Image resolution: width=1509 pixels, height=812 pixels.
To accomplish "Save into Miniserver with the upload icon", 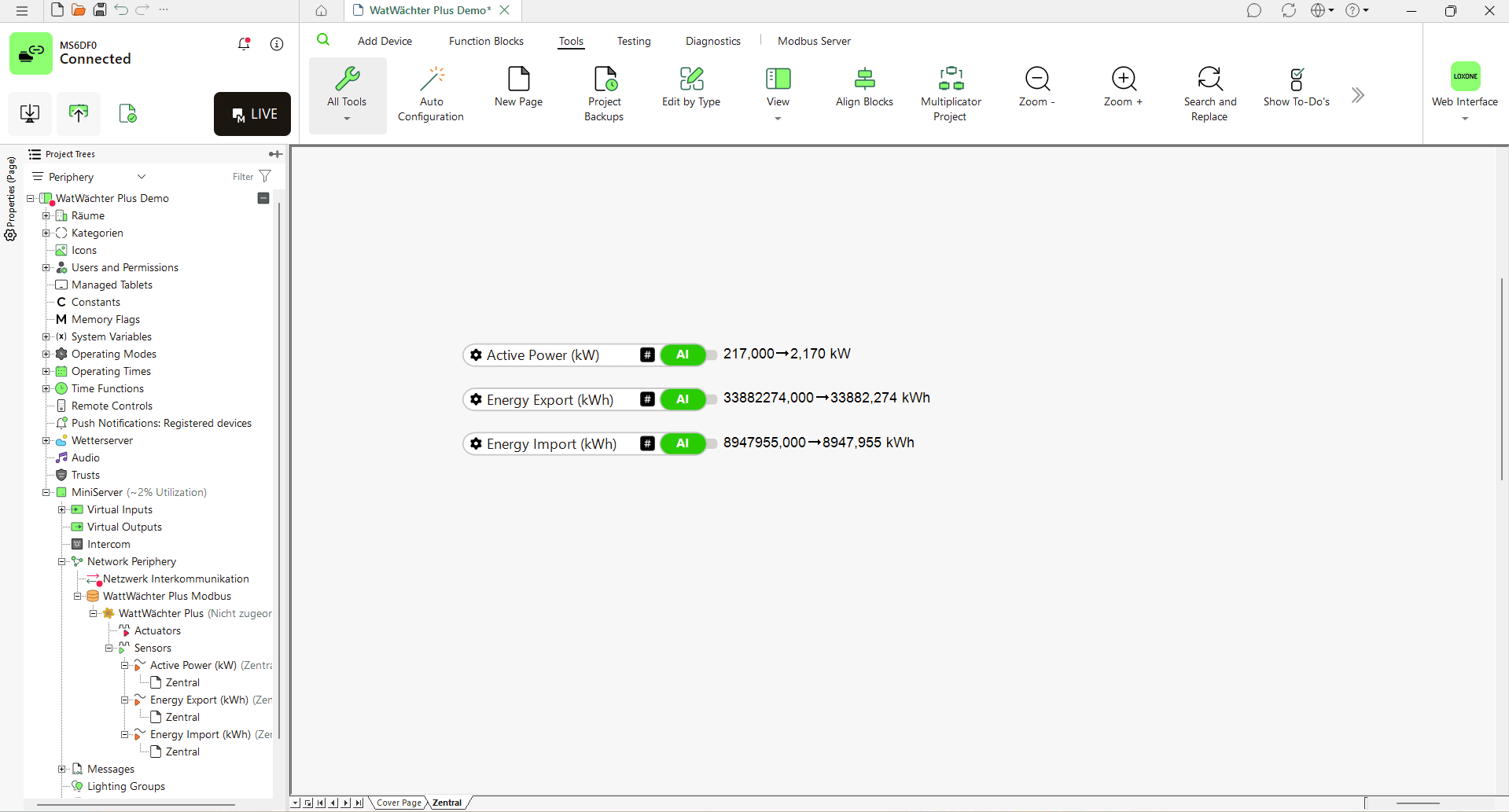I will point(79,113).
